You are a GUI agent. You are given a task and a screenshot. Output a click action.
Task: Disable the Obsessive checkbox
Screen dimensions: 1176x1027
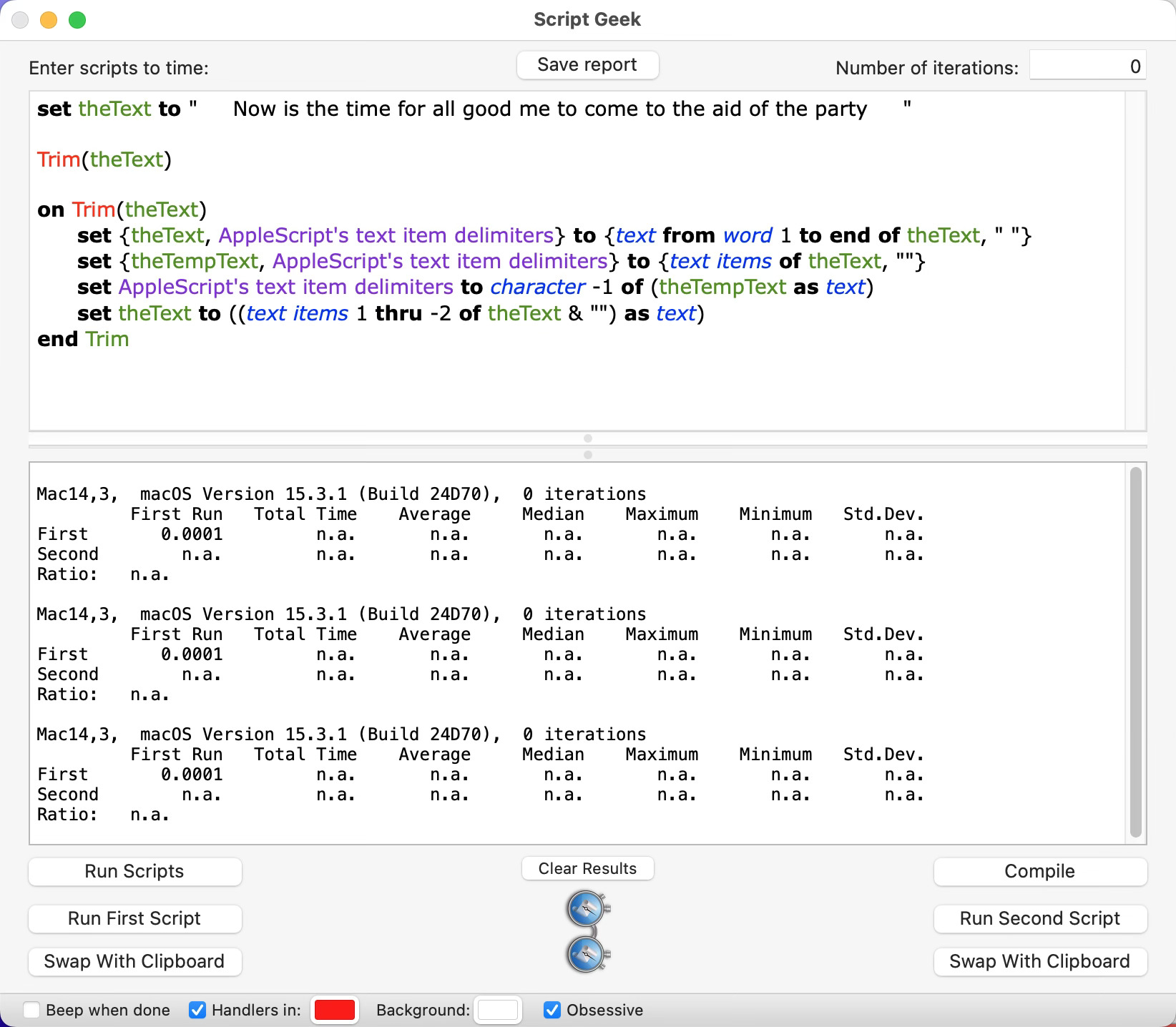(x=552, y=1010)
